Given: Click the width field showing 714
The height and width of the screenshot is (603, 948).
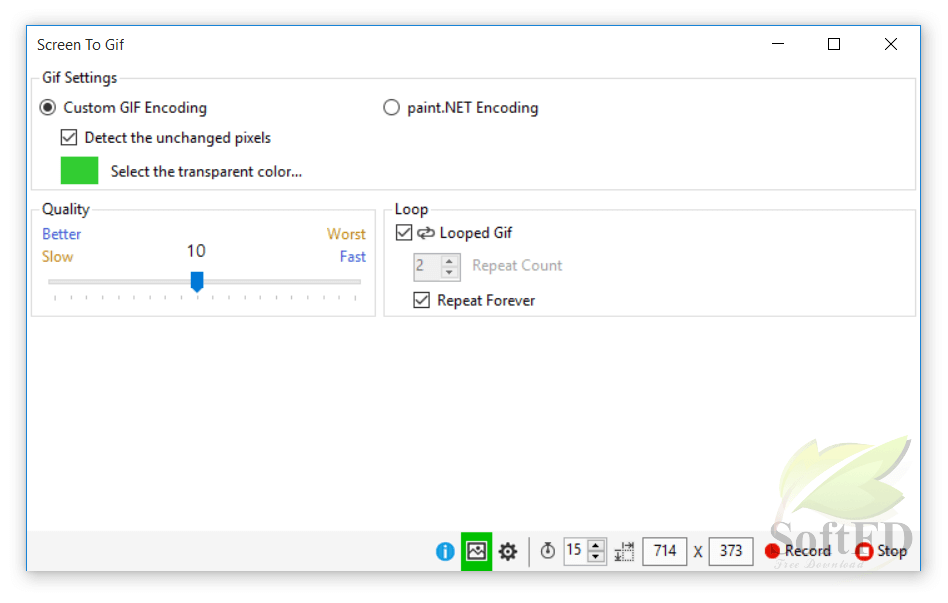Looking at the screenshot, I should [664, 551].
